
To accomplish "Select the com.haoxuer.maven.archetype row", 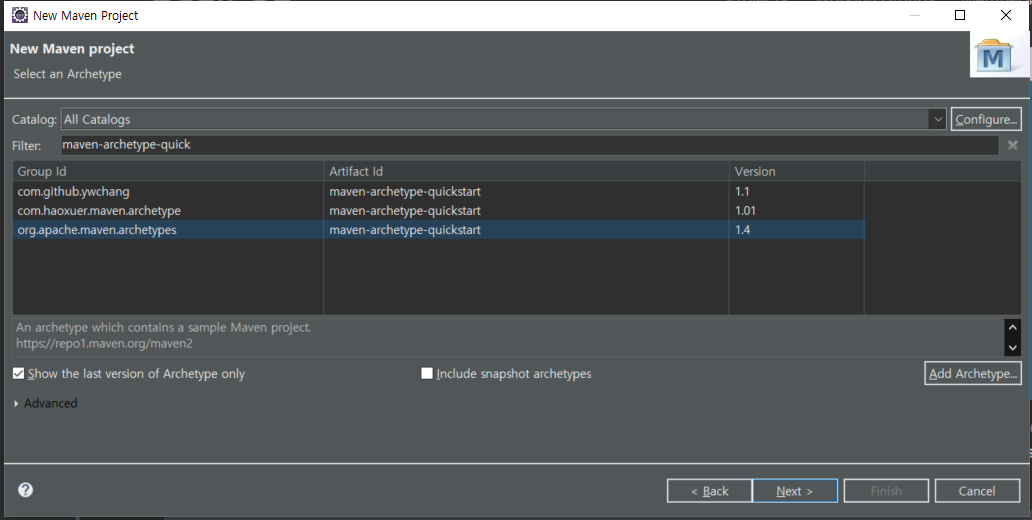I will [438, 211].
